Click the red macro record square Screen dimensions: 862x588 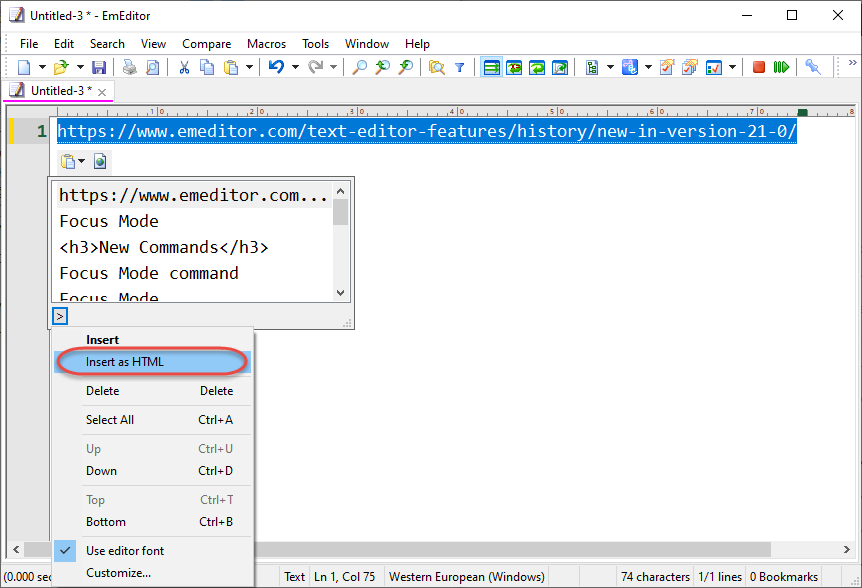pos(759,67)
